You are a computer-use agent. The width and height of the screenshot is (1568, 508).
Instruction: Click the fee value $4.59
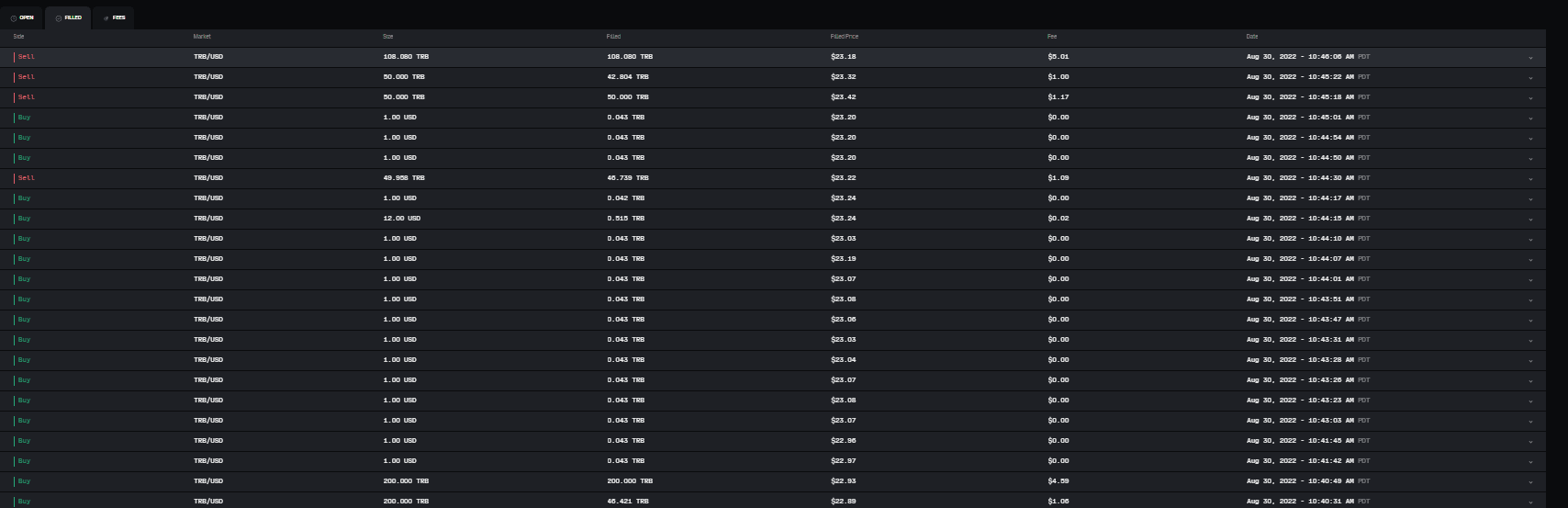(x=1058, y=481)
